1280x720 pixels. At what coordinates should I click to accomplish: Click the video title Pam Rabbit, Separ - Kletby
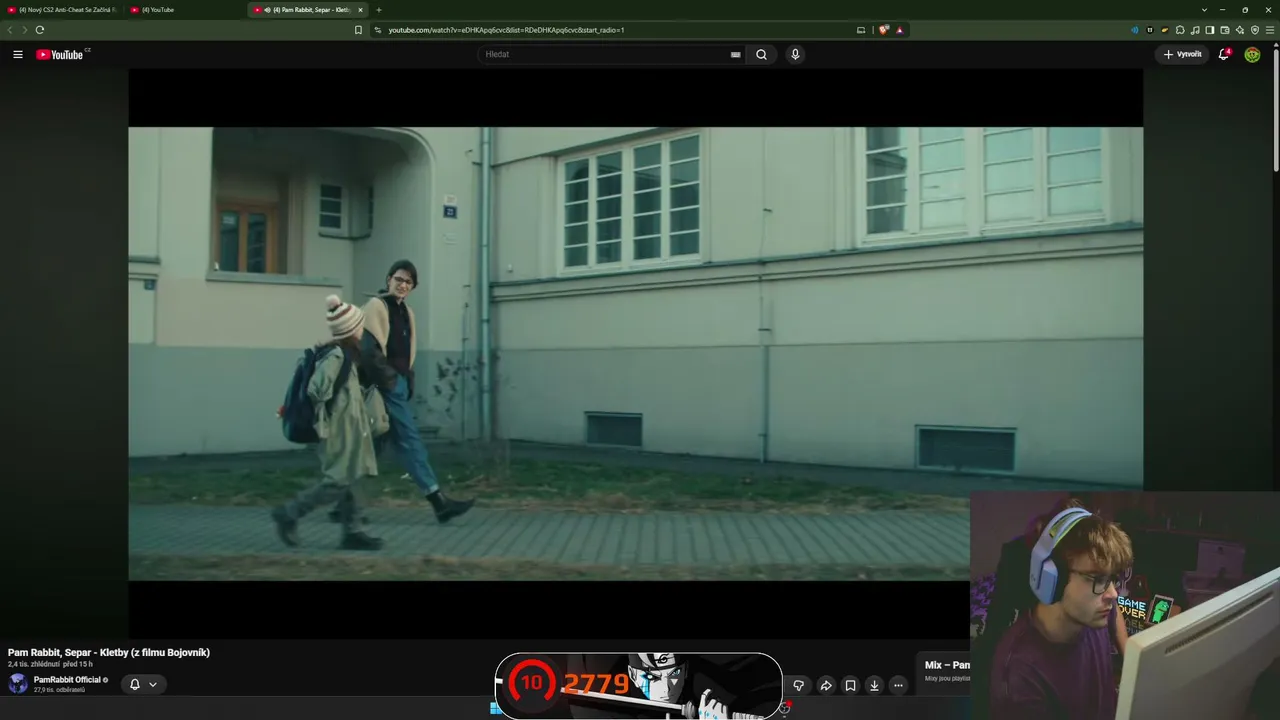[109, 653]
